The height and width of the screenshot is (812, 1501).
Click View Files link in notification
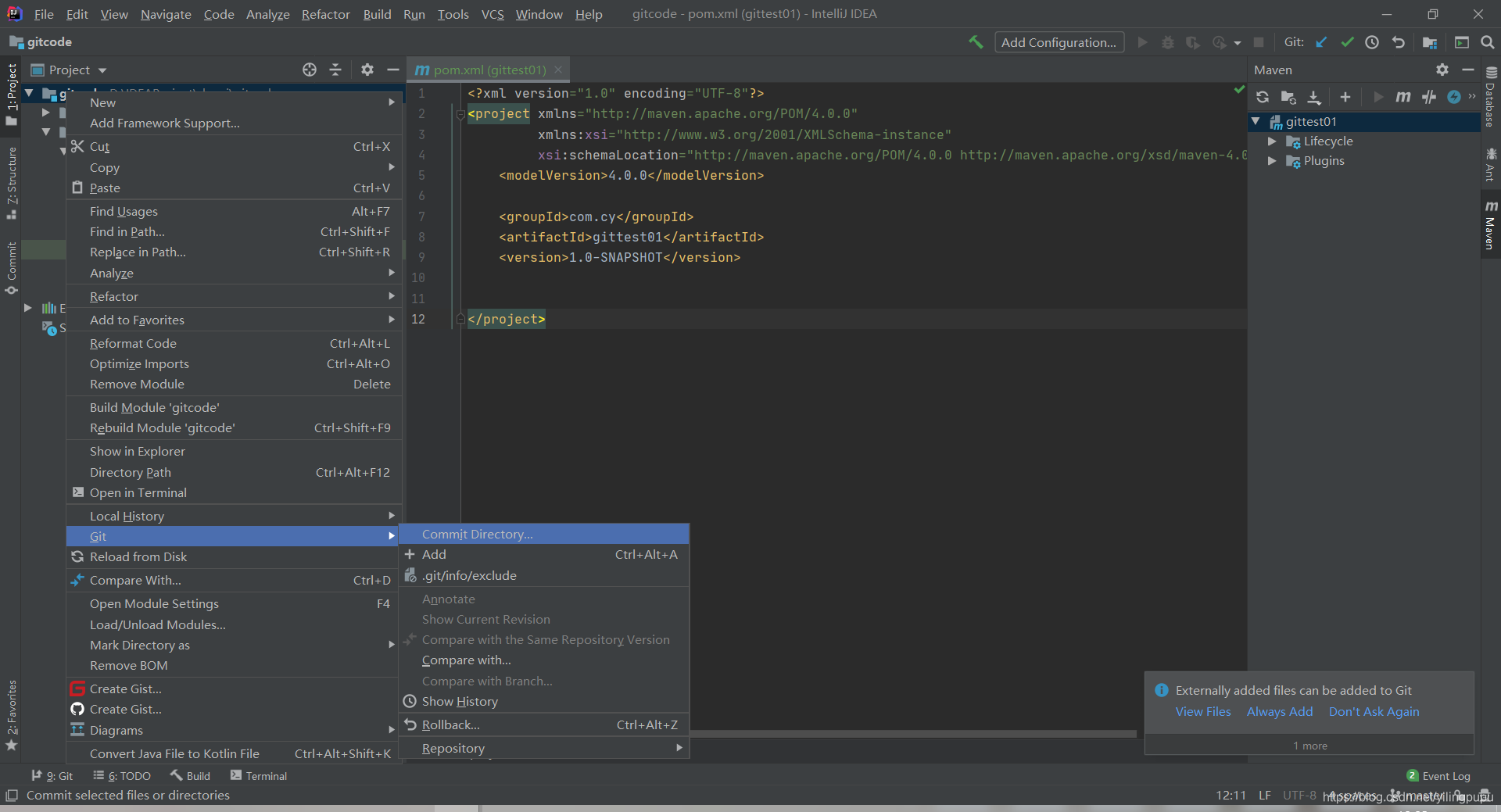pos(1203,711)
